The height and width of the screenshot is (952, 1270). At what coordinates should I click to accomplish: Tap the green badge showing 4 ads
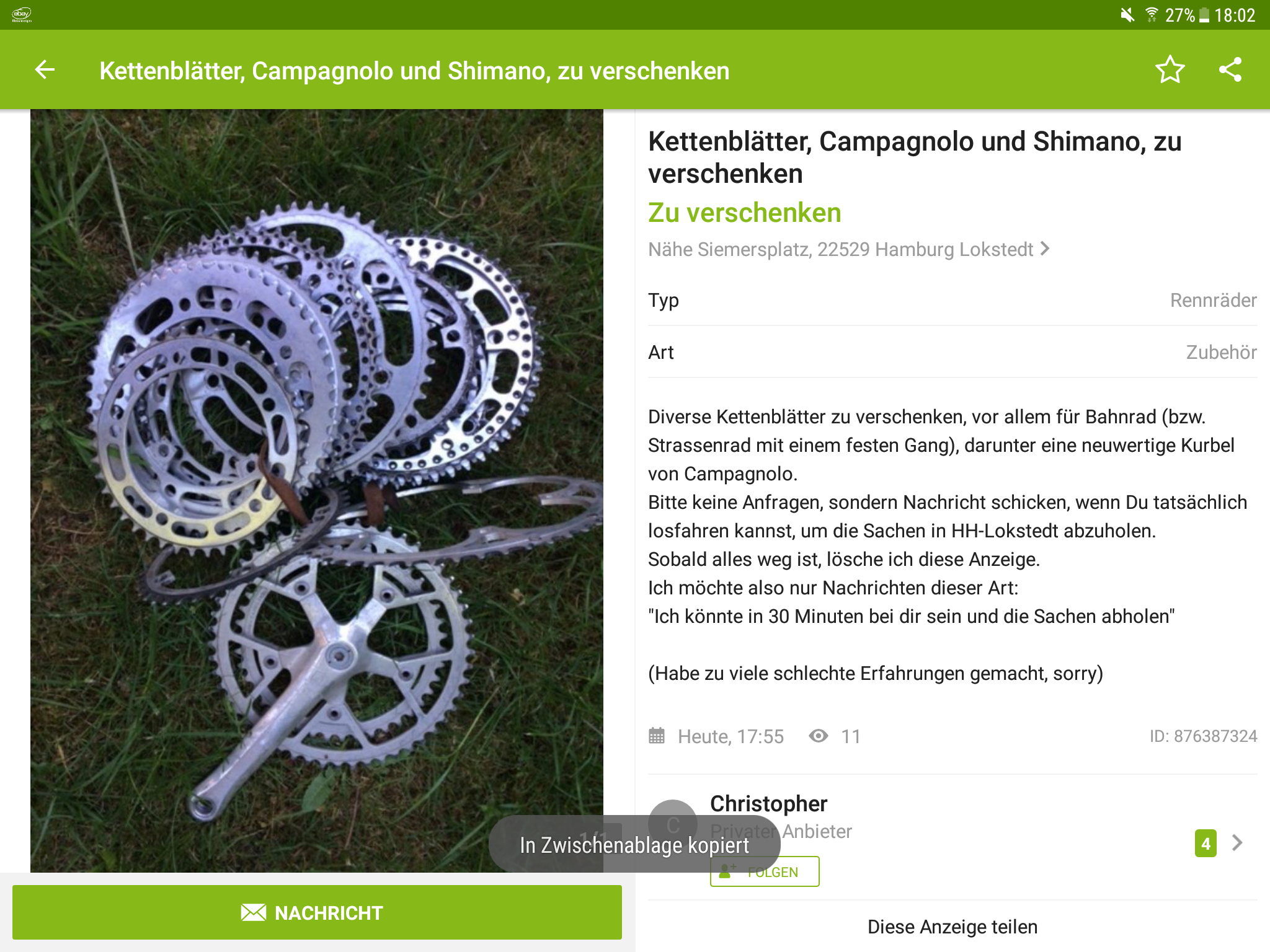(1206, 843)
